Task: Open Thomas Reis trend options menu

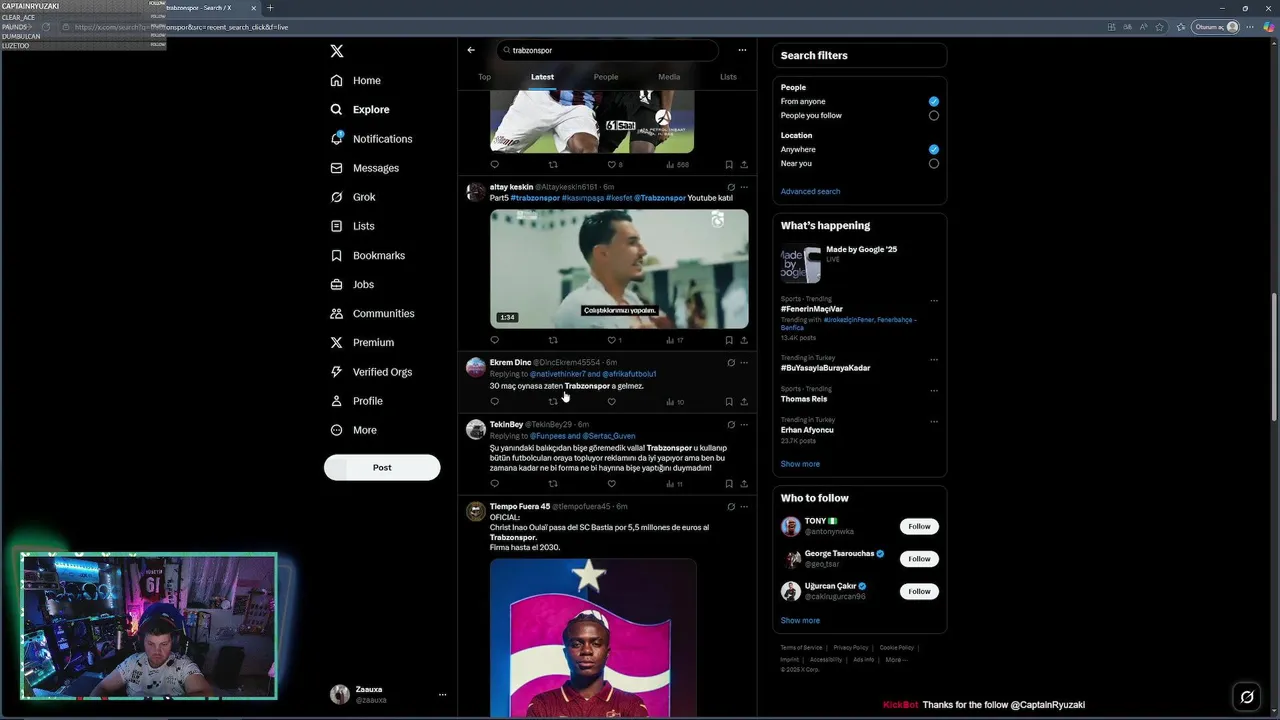Action: [x=934, y=390]
